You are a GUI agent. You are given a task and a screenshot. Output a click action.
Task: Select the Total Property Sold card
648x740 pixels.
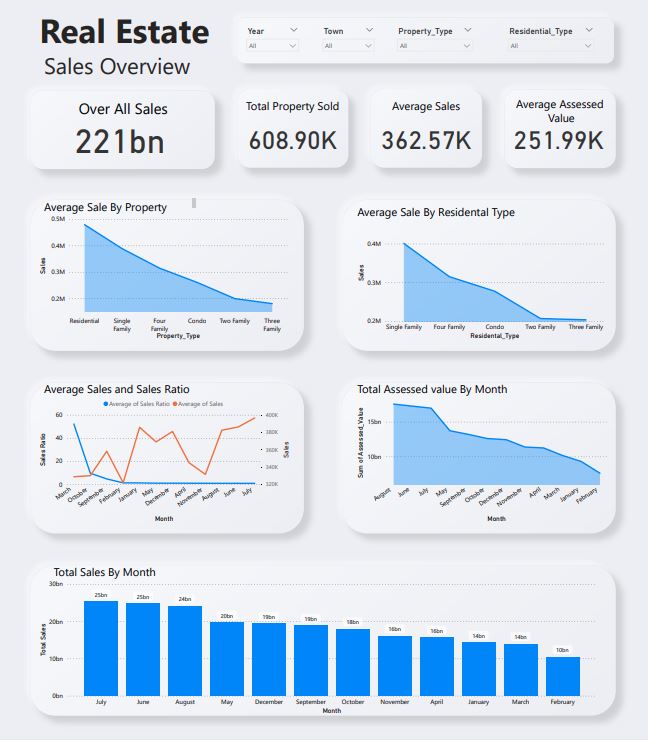tap(292, 128)
